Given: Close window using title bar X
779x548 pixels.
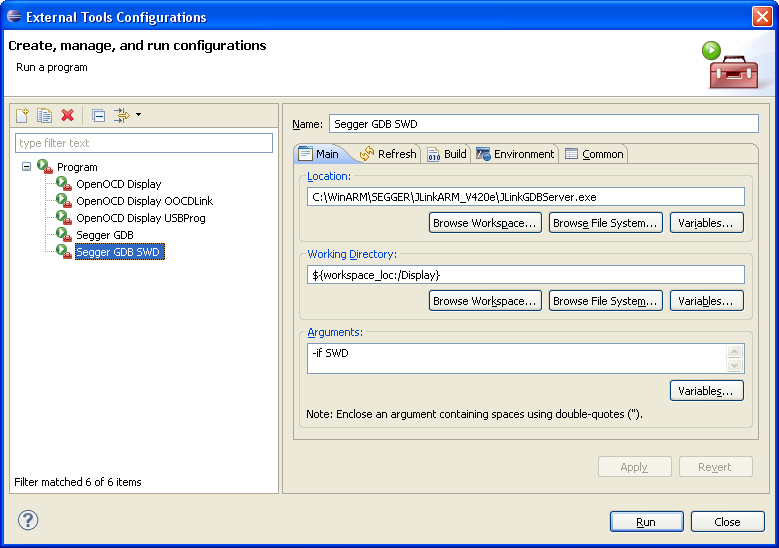Looking at the screenshot, I should point(762,16).
